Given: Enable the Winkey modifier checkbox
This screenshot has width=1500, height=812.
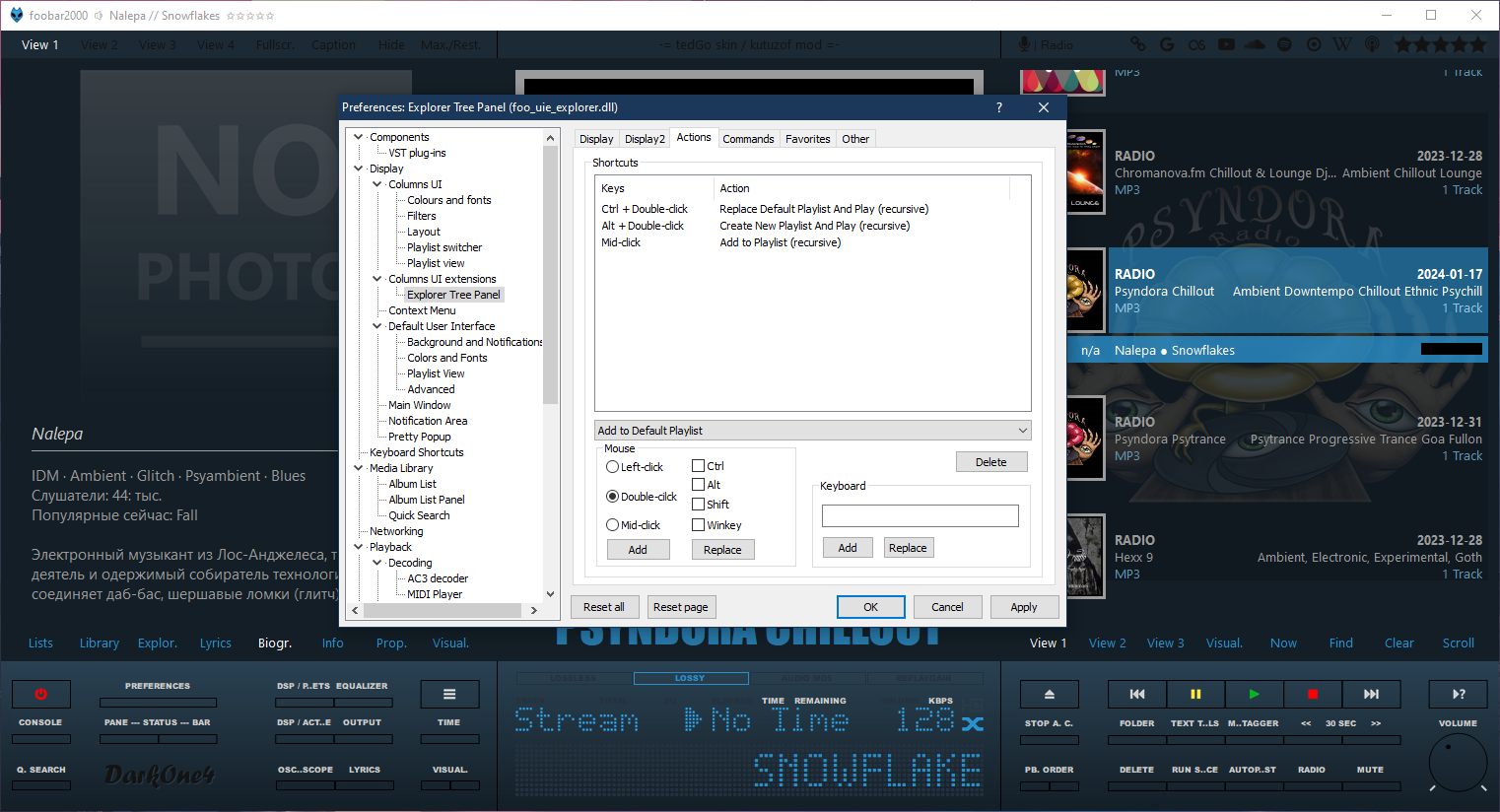Looking at the screenshot, I should point(698,525).
